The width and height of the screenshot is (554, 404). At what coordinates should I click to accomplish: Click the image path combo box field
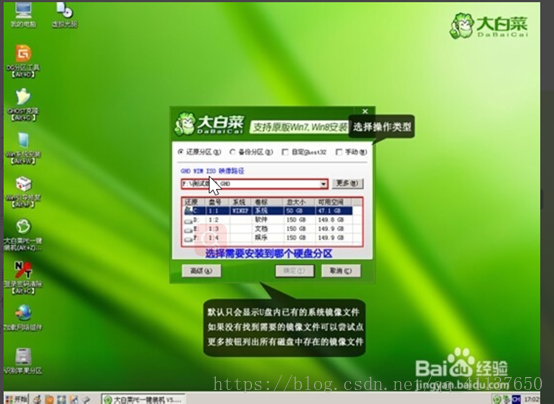[254, 184]
